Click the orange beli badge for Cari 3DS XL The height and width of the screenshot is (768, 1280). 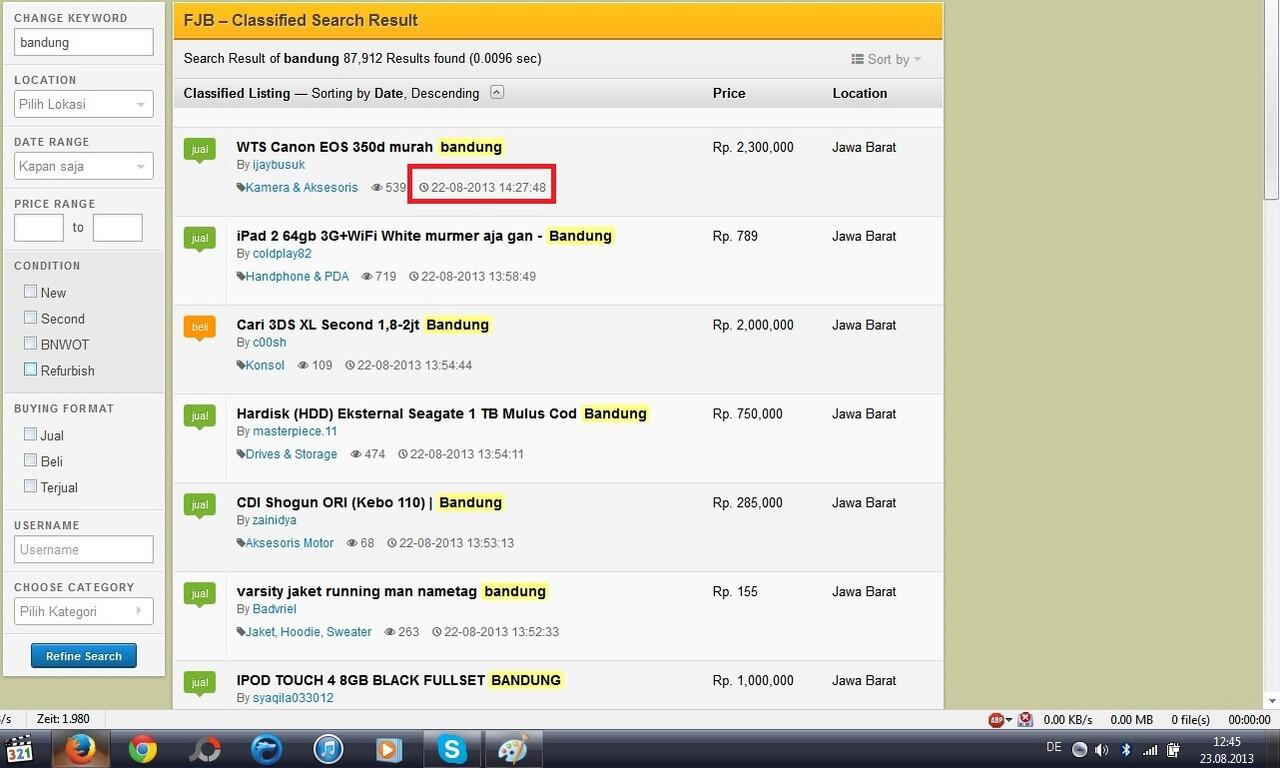(200, 328)
